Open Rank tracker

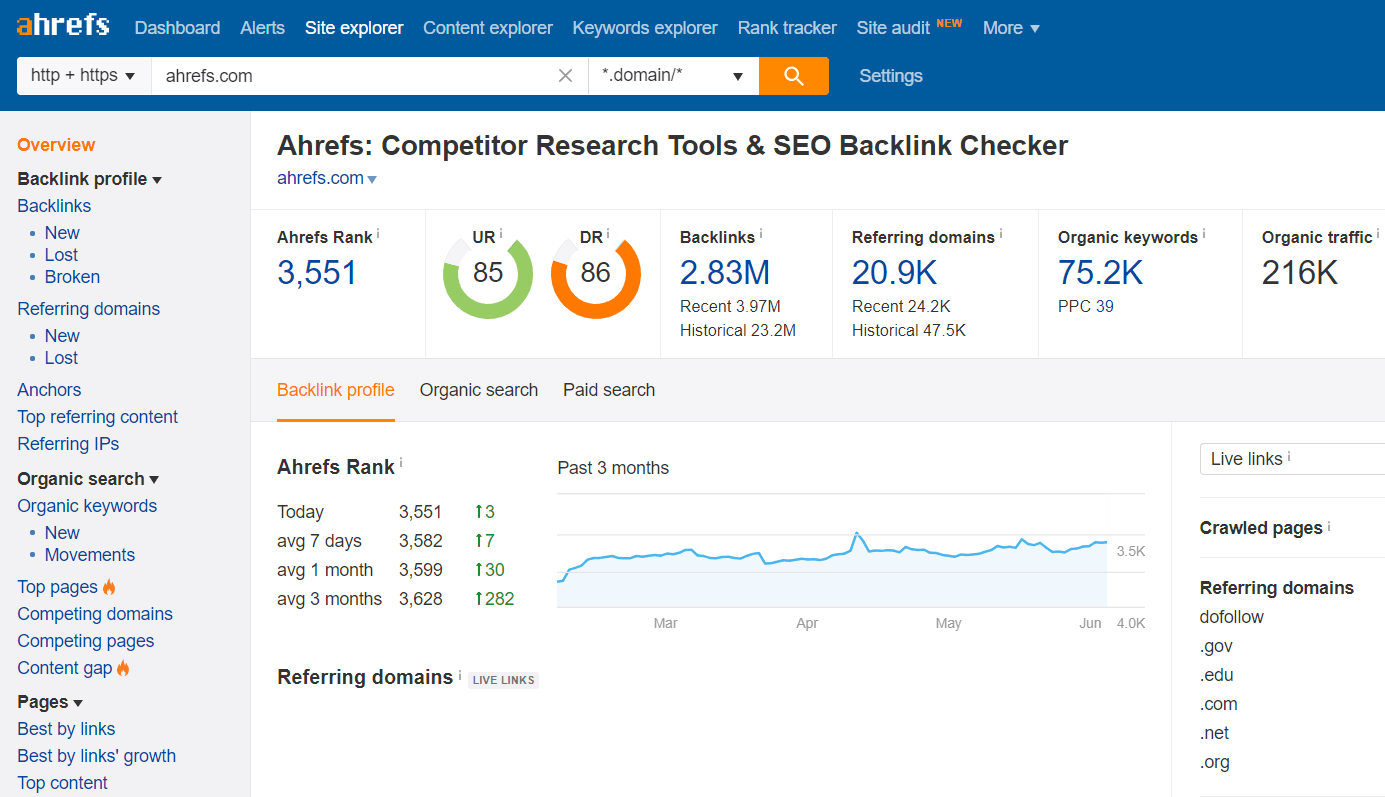(787, 28)
